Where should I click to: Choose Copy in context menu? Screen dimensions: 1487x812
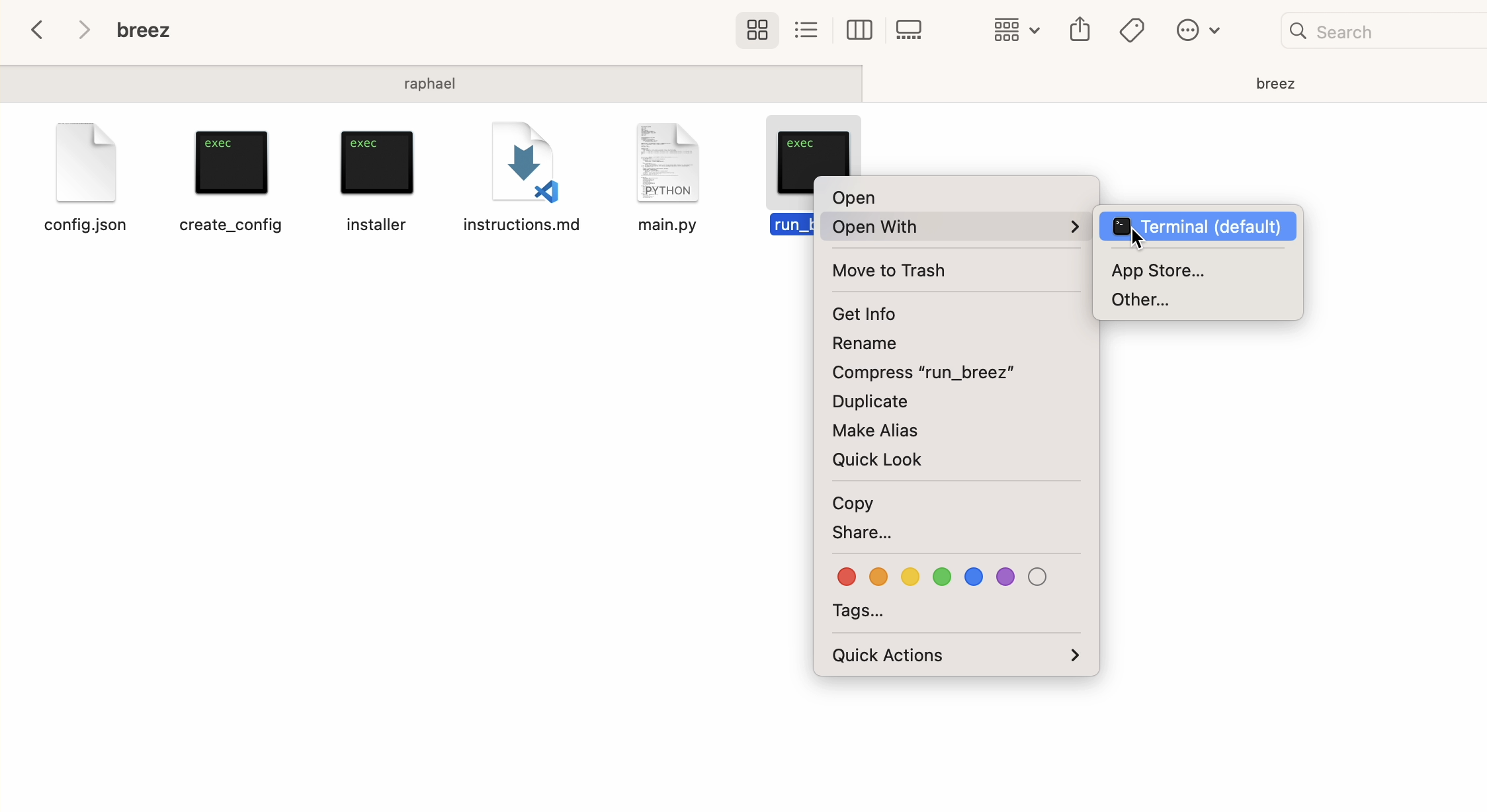click(x=956, y=503)
